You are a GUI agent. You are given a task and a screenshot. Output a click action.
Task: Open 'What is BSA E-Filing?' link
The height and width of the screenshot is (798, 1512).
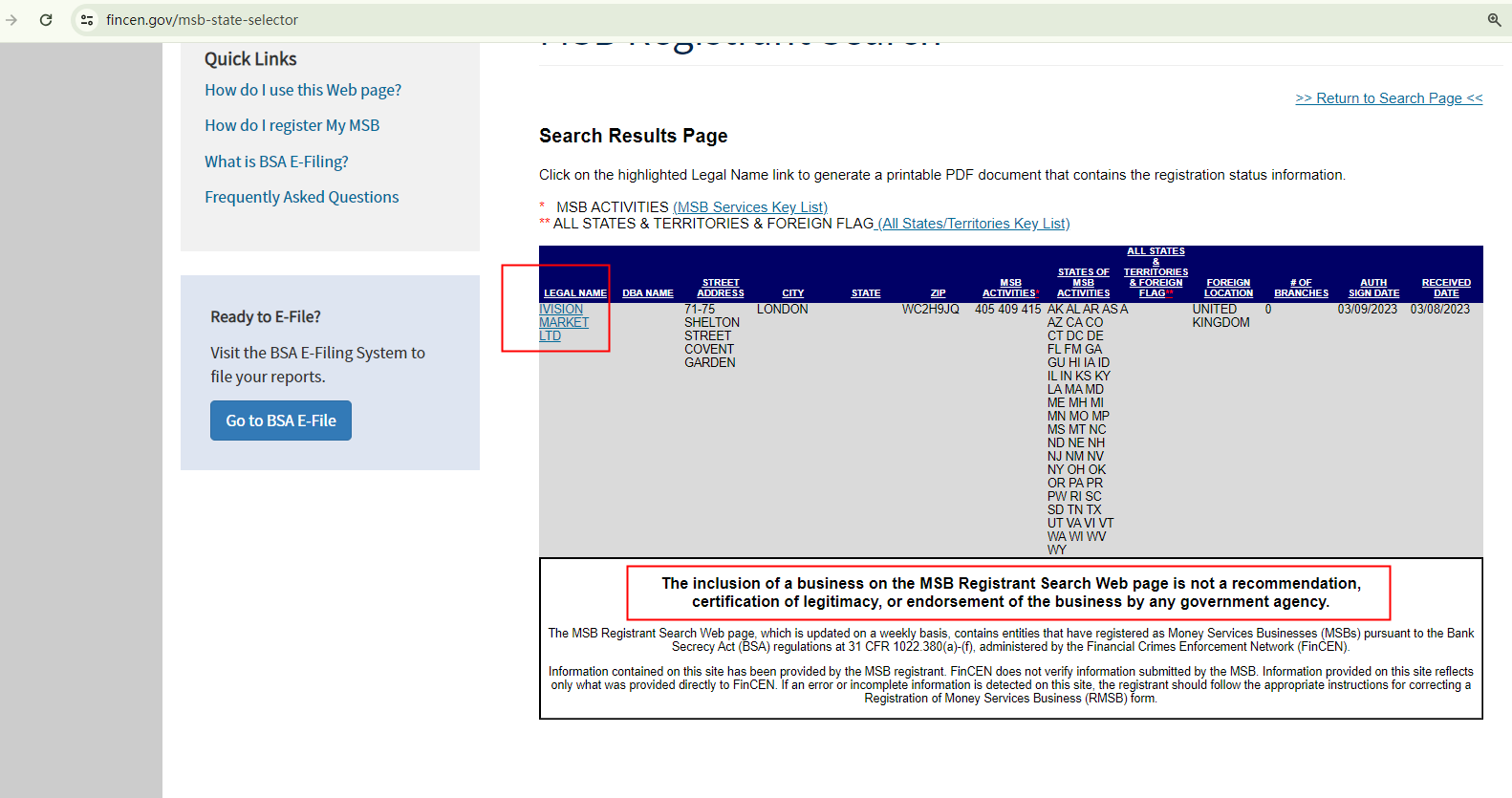[276, 162]
